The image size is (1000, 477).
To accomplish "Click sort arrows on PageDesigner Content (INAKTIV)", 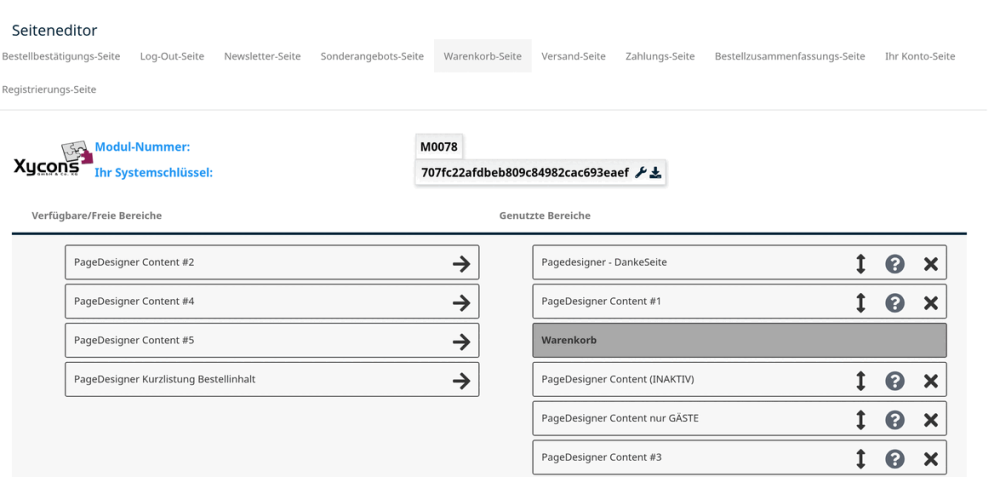I will 860,381.
